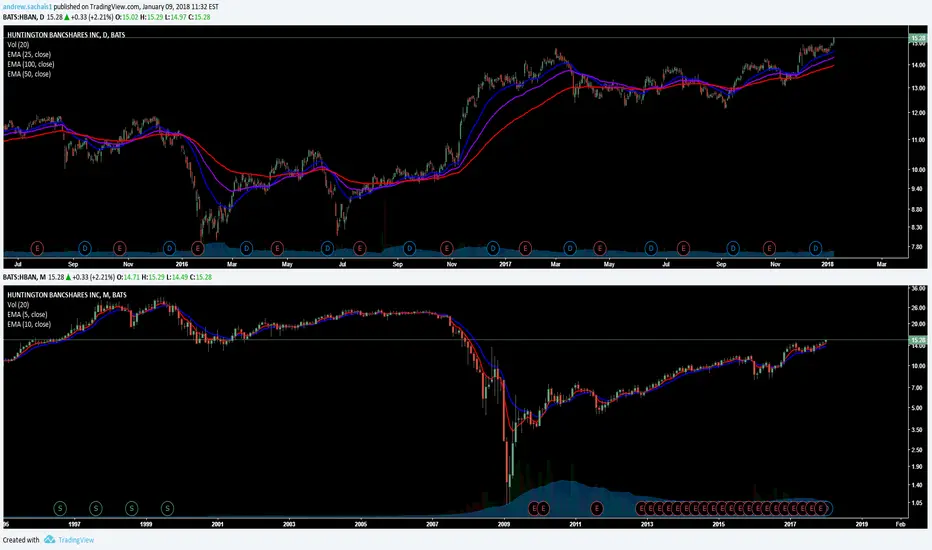Open the October 2016 earnings marker on daily chart
This screenshot has width=932, height=550.
tap(447, 248)
